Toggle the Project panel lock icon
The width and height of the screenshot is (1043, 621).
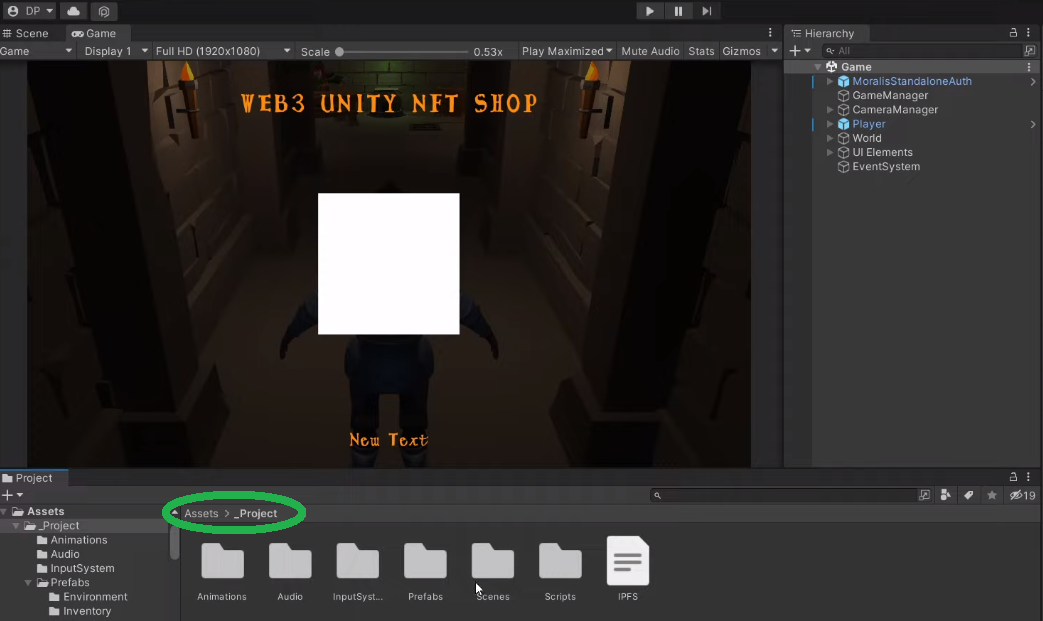pyautogui.click(x=1013, y=477)
